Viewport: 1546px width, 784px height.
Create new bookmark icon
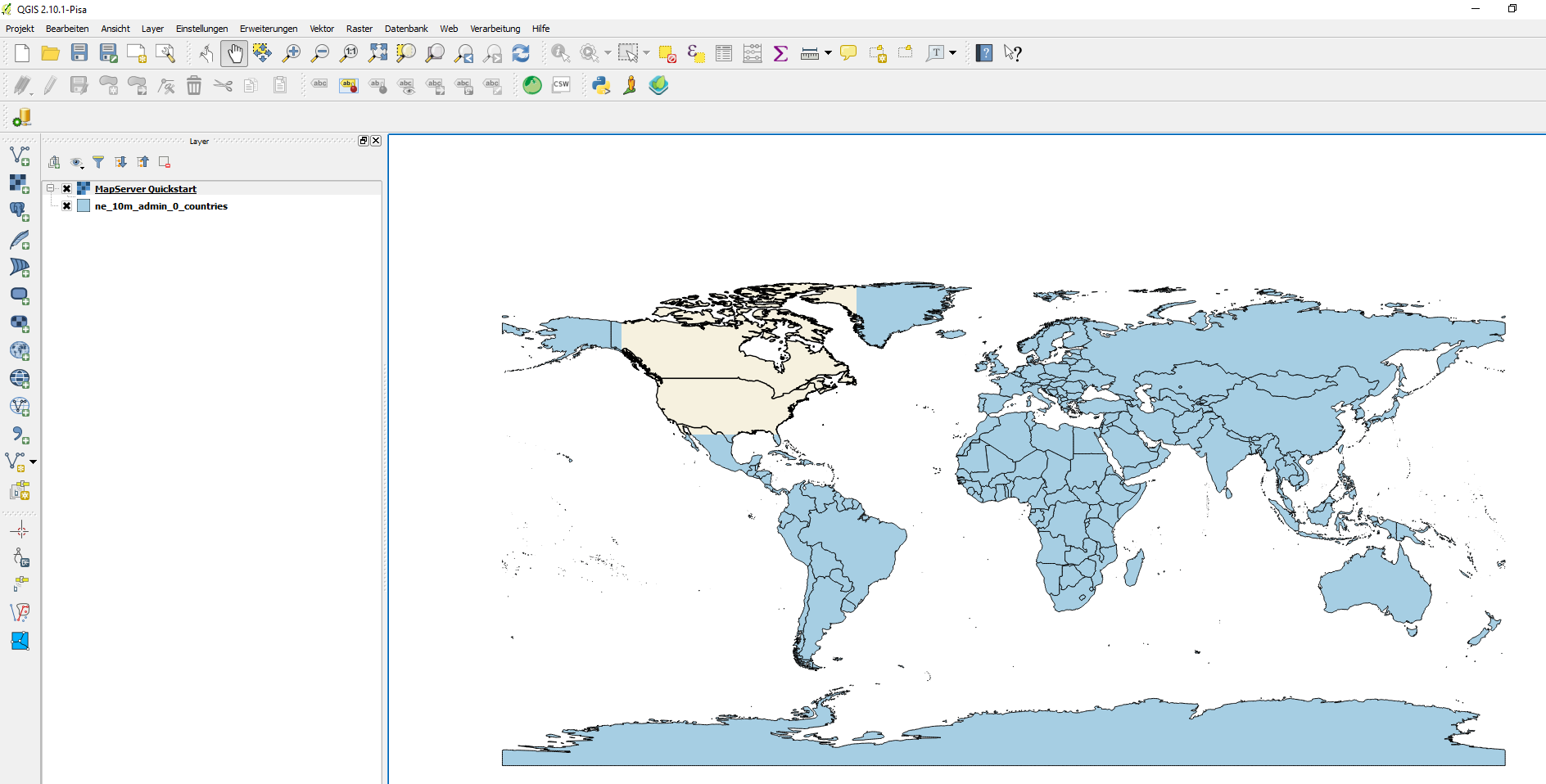878,53
